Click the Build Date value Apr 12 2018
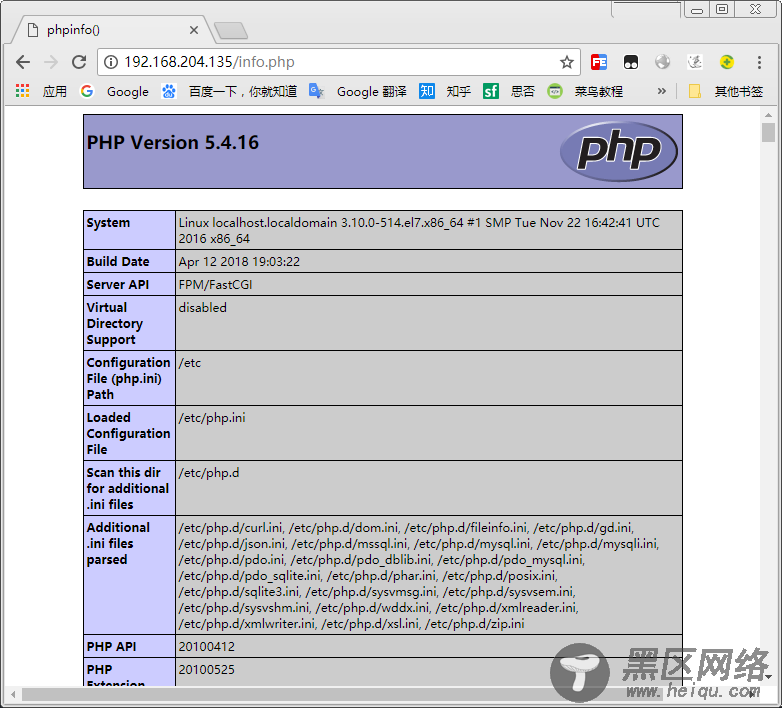The height and width of the screenshot is (708, 782). [x=239, y=262]
